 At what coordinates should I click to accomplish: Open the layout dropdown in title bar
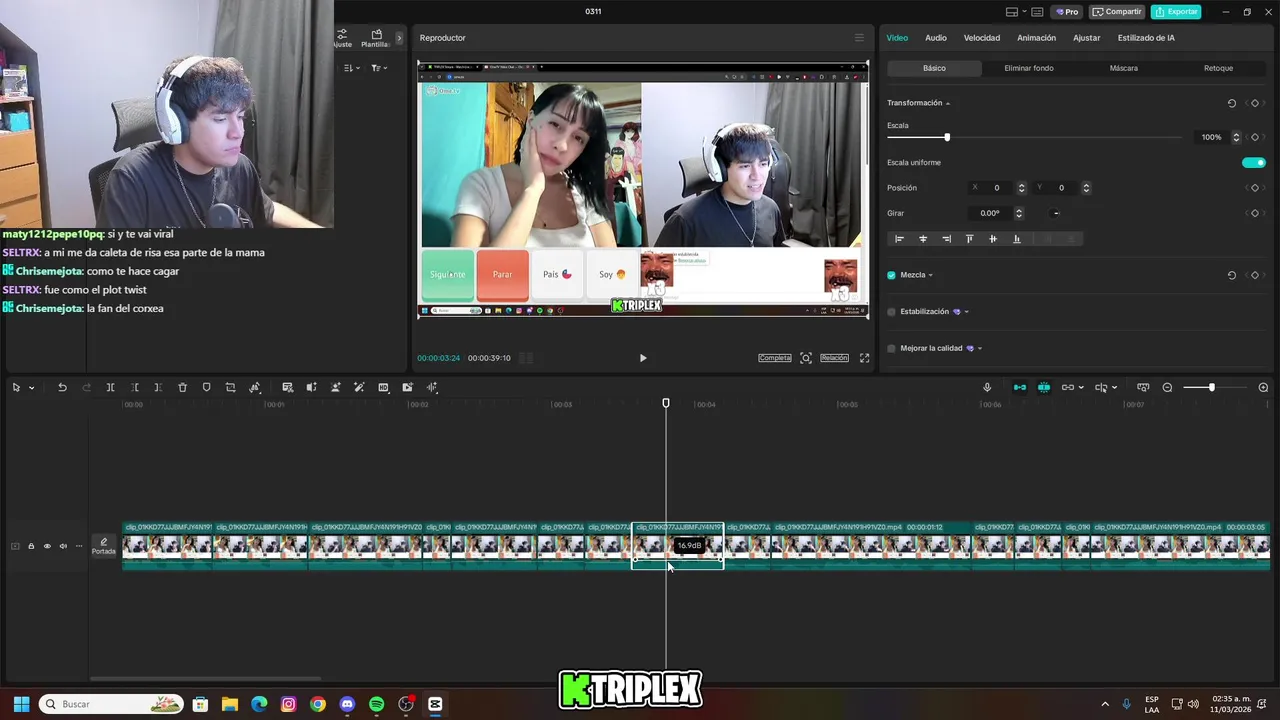click(x=1024, y=12)
